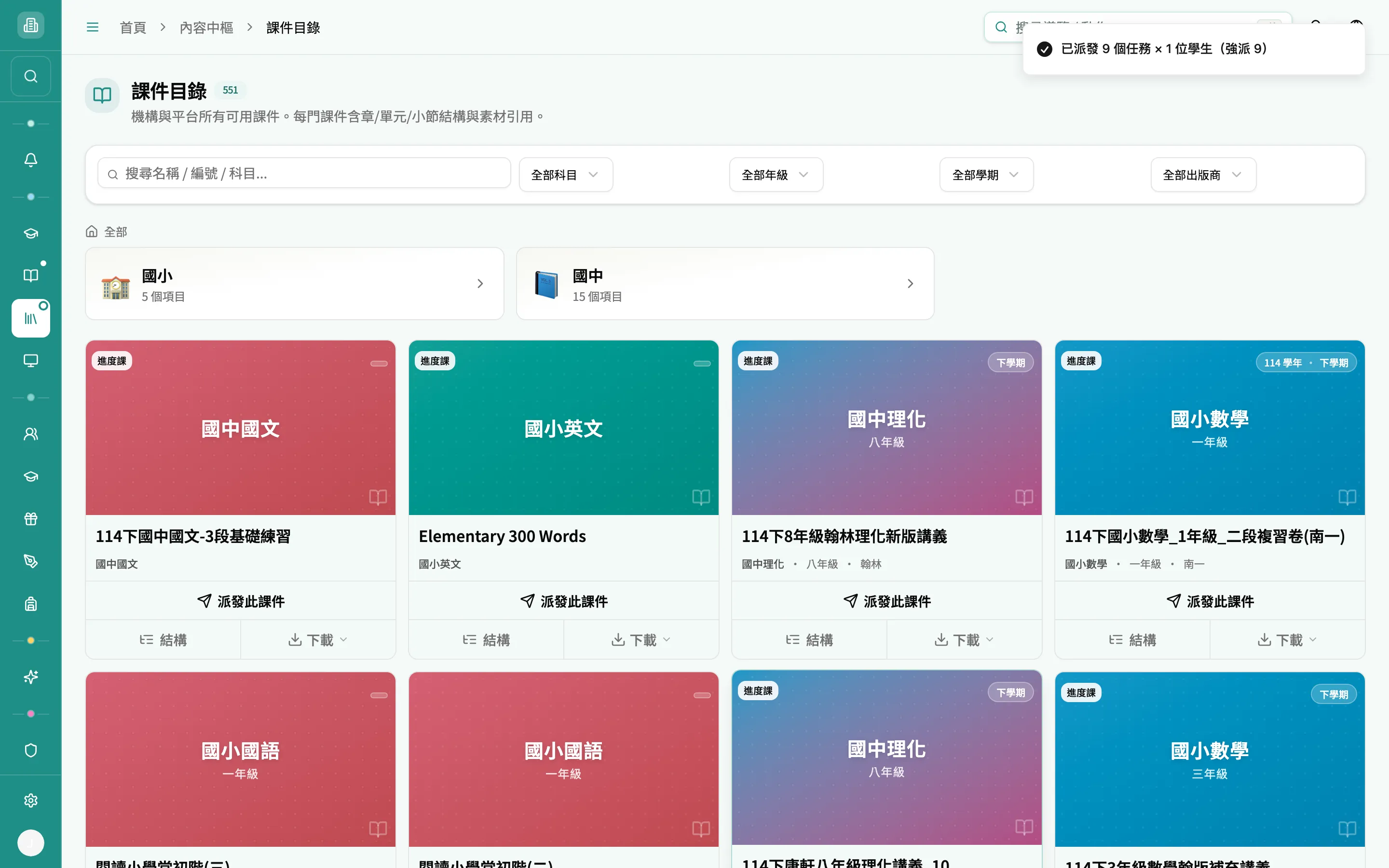This screenshot has height=868, width=1389.
Task: Open the upper graduation cap sidebar icon
Action: coord(30,233)
